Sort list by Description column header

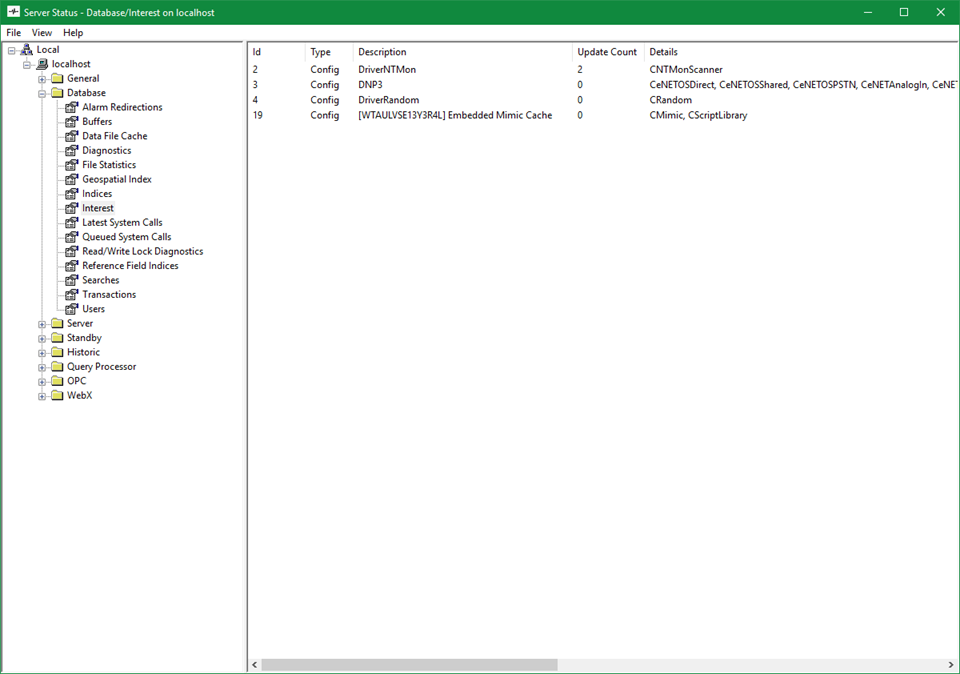[x=382, y=52]
